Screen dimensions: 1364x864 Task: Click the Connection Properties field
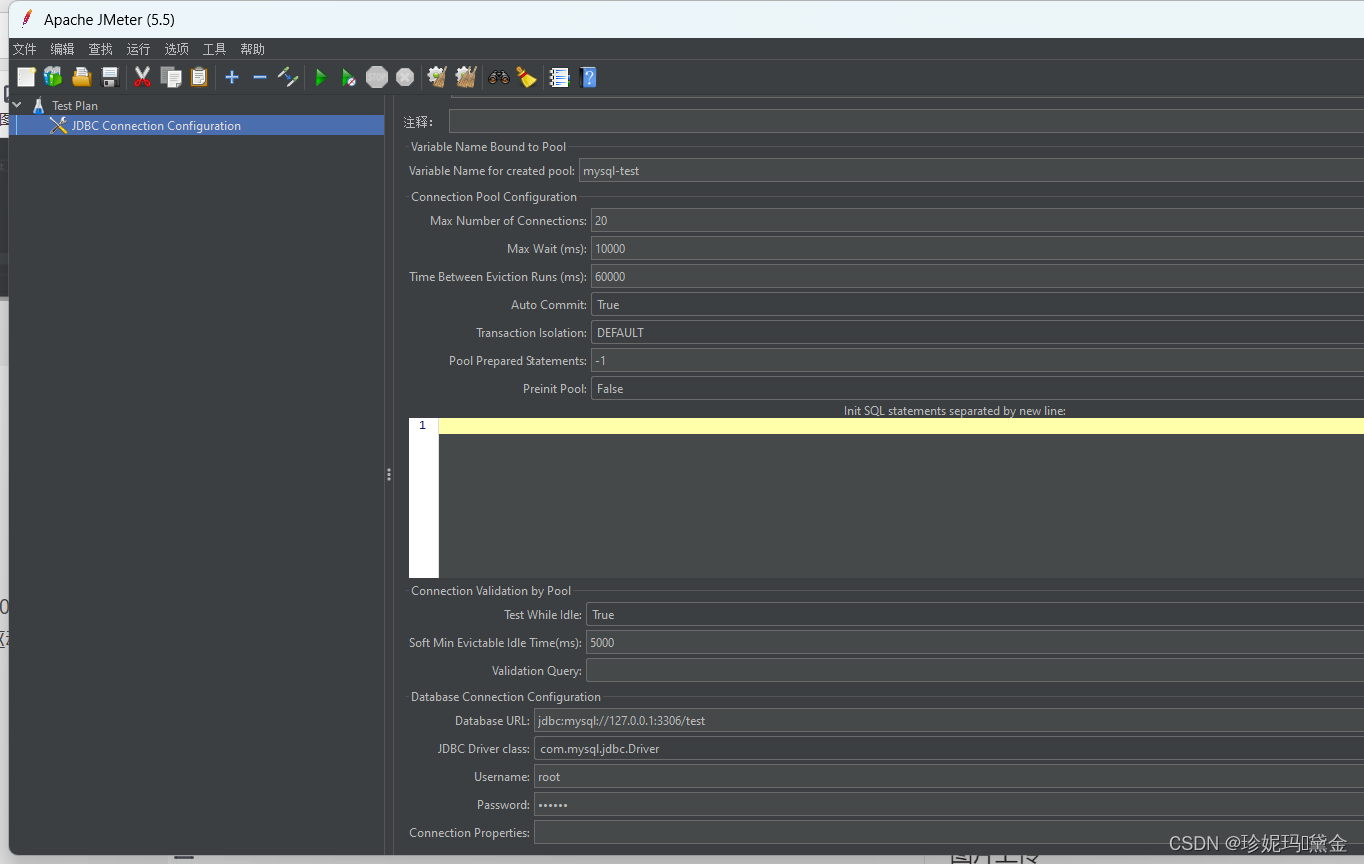[x=949, y=832]
